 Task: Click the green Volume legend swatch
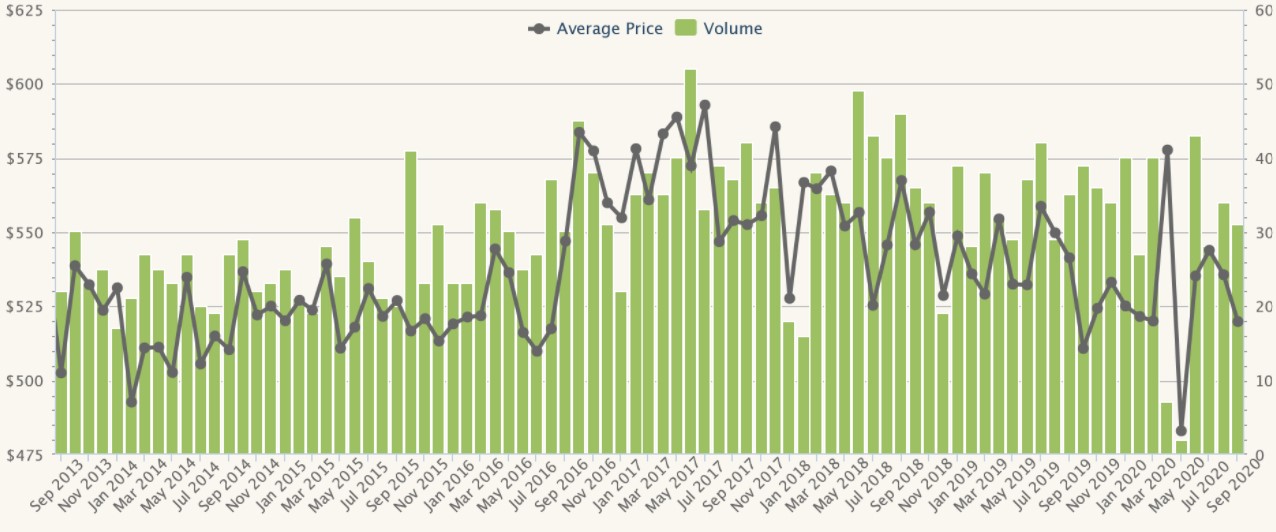pos(686,29)
